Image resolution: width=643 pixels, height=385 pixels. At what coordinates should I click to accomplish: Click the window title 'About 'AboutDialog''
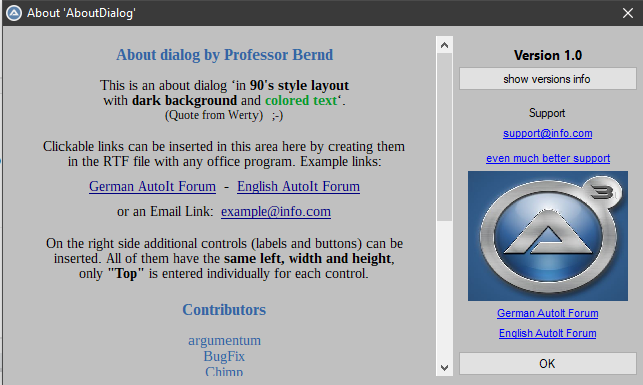(81, 13)
